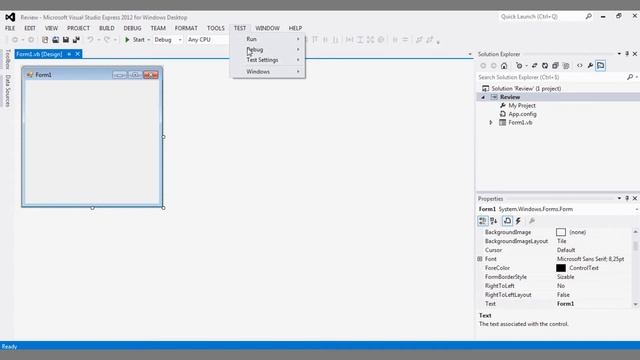Click the Refresh icon in Solution Explorer
The width and height of the screenshot is (640, 360).
pyautogui.click(x=545, y=66)
